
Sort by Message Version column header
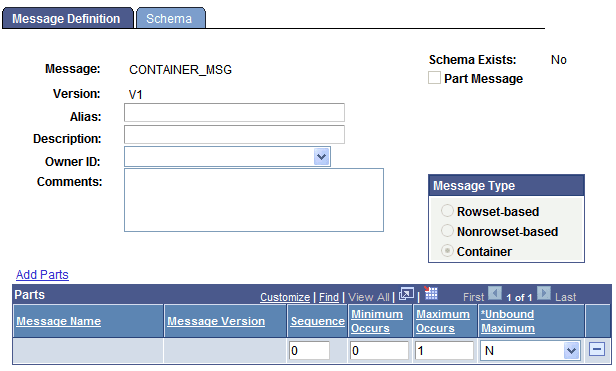click(x=216, y=321)
